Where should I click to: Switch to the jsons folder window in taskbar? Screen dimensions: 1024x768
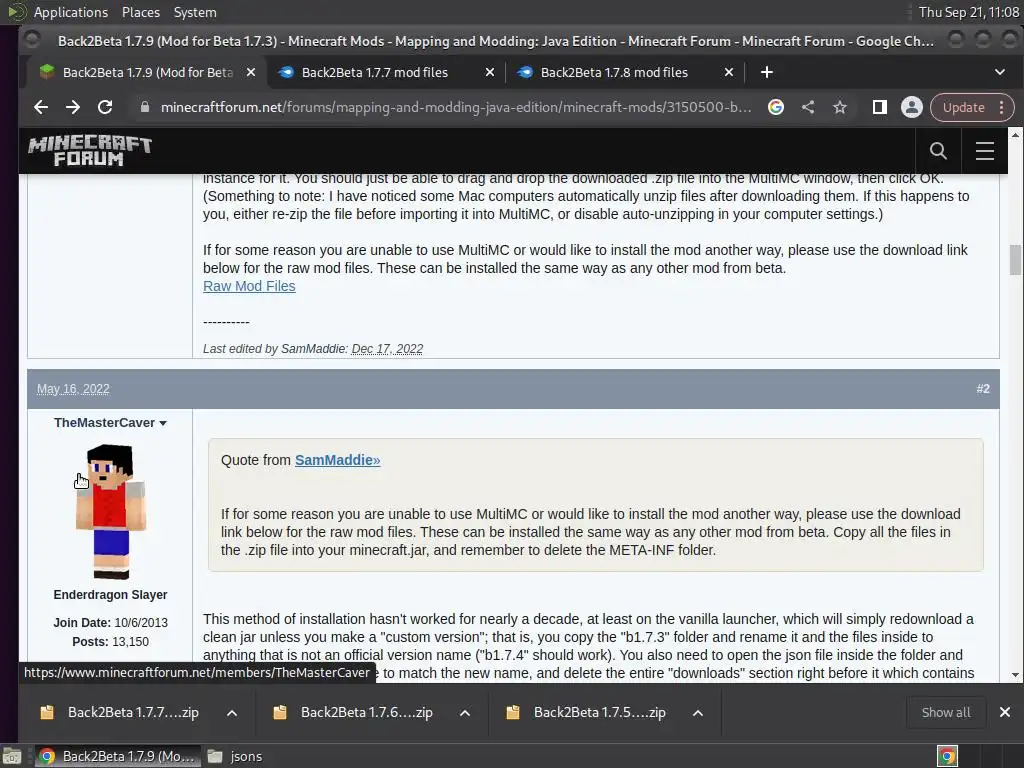235,756
